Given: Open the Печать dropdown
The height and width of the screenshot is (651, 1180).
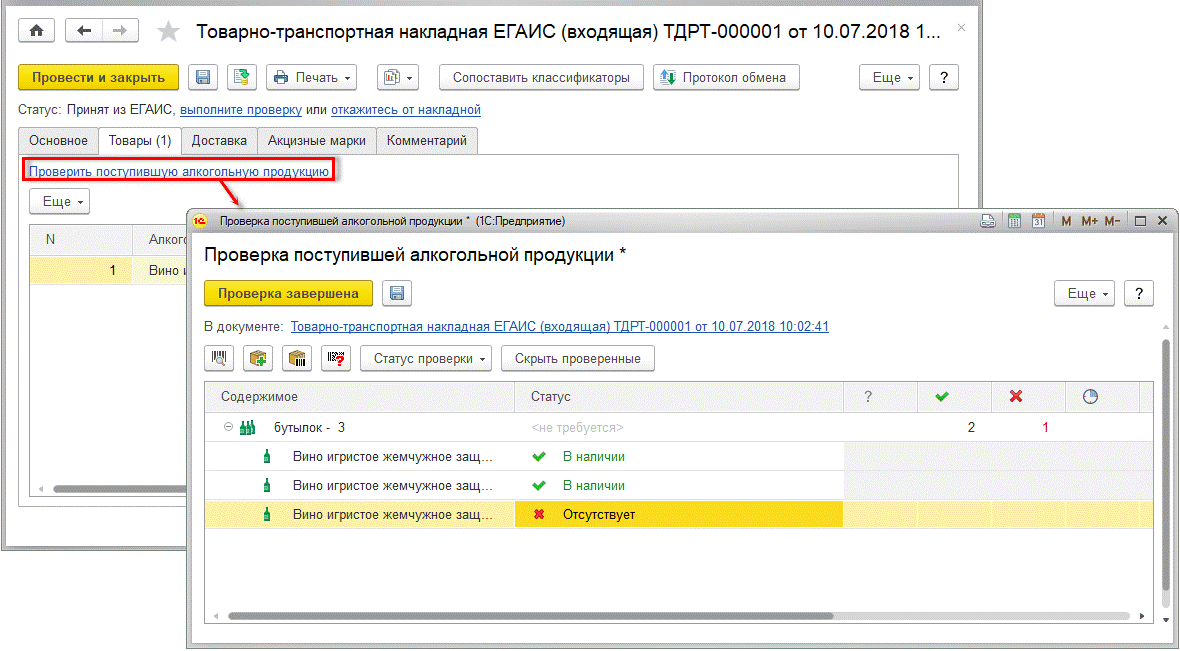Looking at the screenshot, I should coord(312,78).
